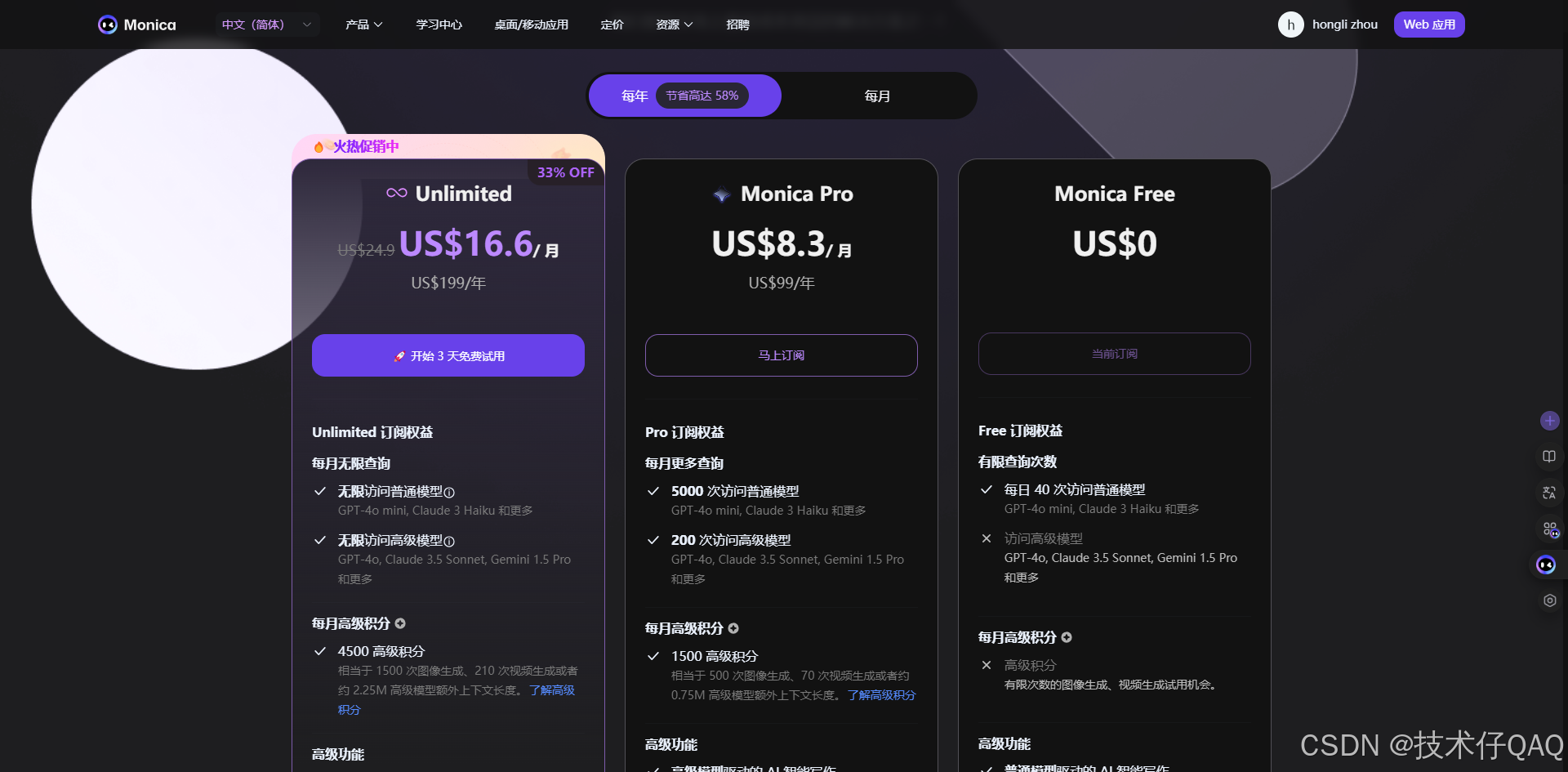Click 200 次访问高级模型 text
Viewport: 1568px width, 772px height.
731,541
